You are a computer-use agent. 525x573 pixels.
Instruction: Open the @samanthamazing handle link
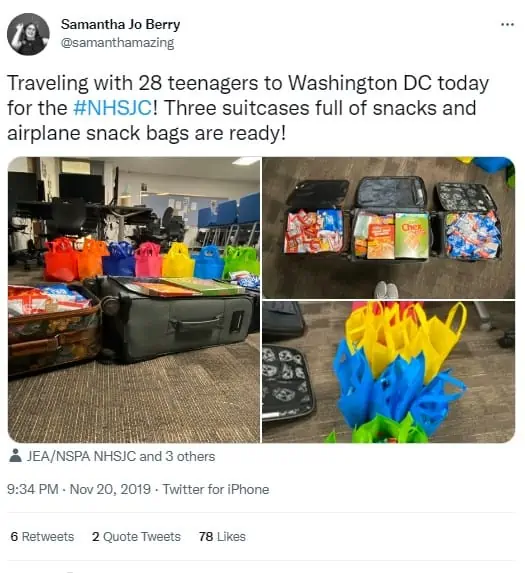point(117,43)
